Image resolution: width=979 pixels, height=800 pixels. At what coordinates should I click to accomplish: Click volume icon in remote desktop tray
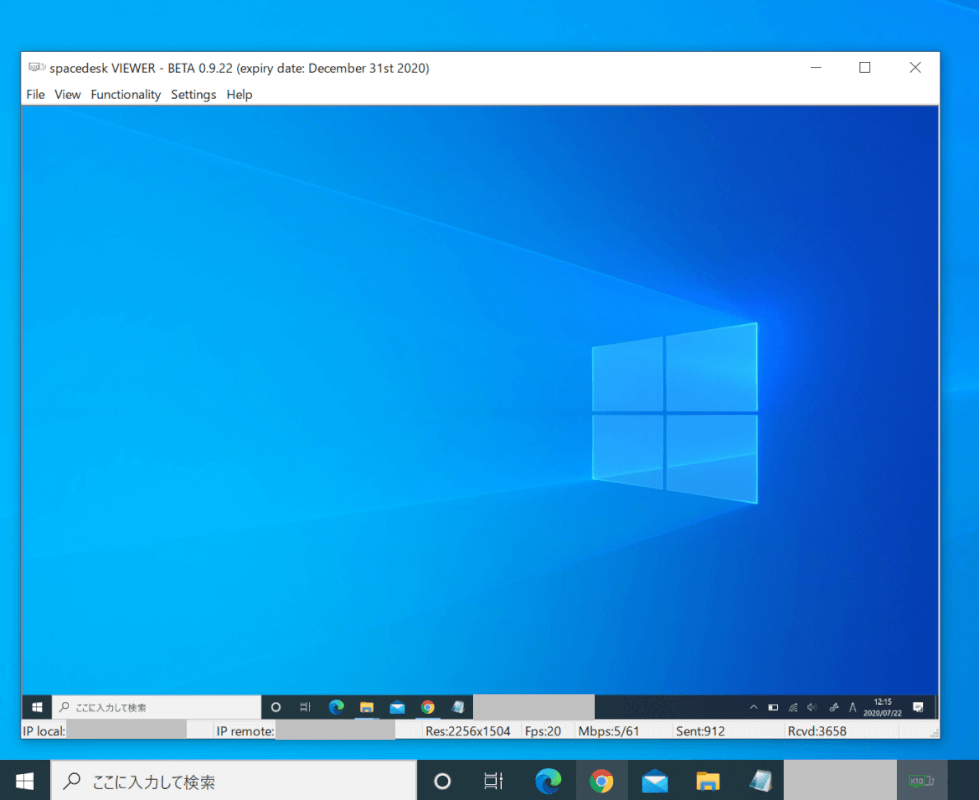point(812,708)
